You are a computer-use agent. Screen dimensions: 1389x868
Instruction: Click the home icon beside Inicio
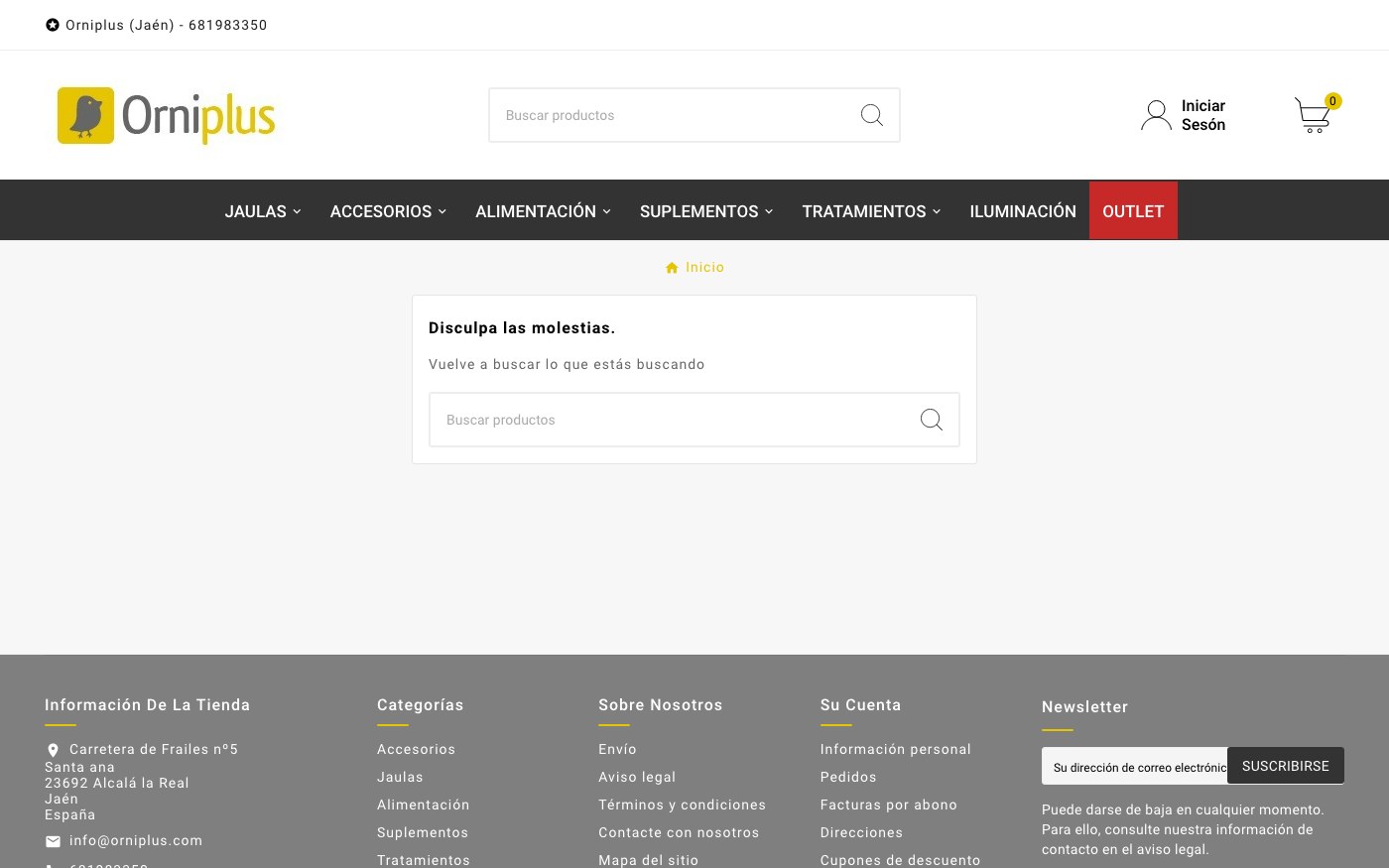point(672,268)
